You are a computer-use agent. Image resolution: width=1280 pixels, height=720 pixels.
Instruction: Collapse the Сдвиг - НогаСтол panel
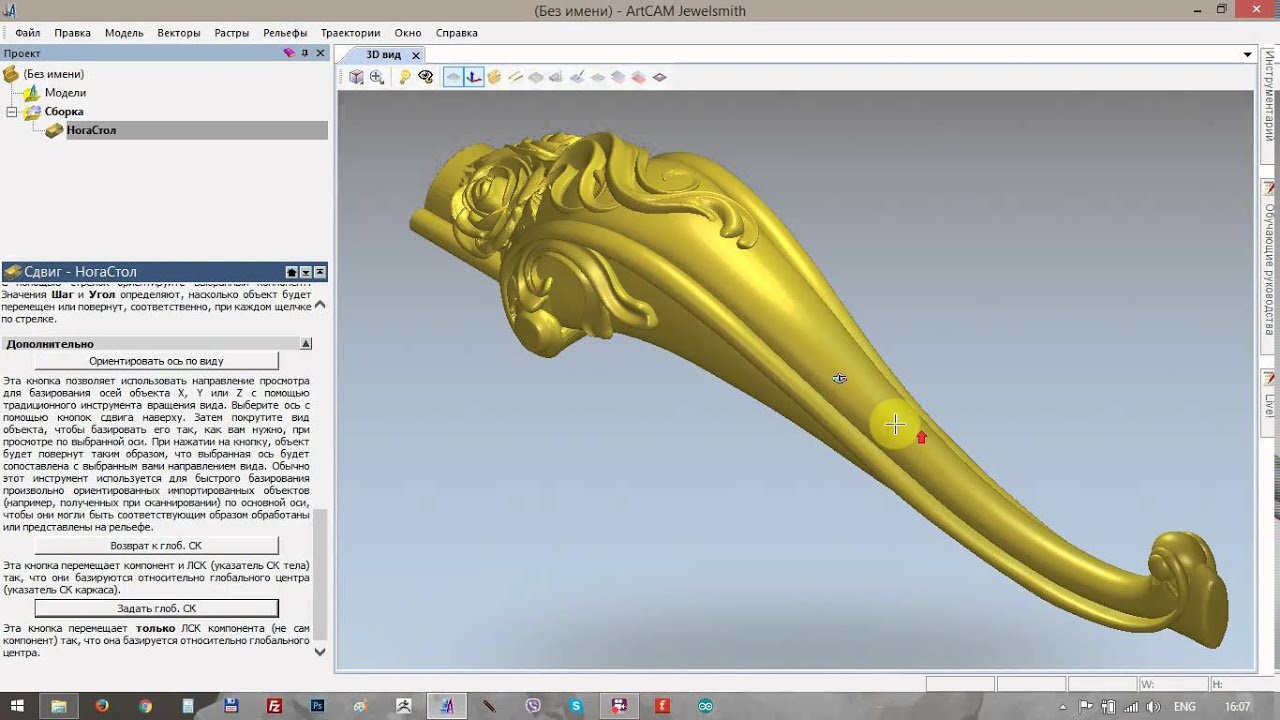coord(320,272)
